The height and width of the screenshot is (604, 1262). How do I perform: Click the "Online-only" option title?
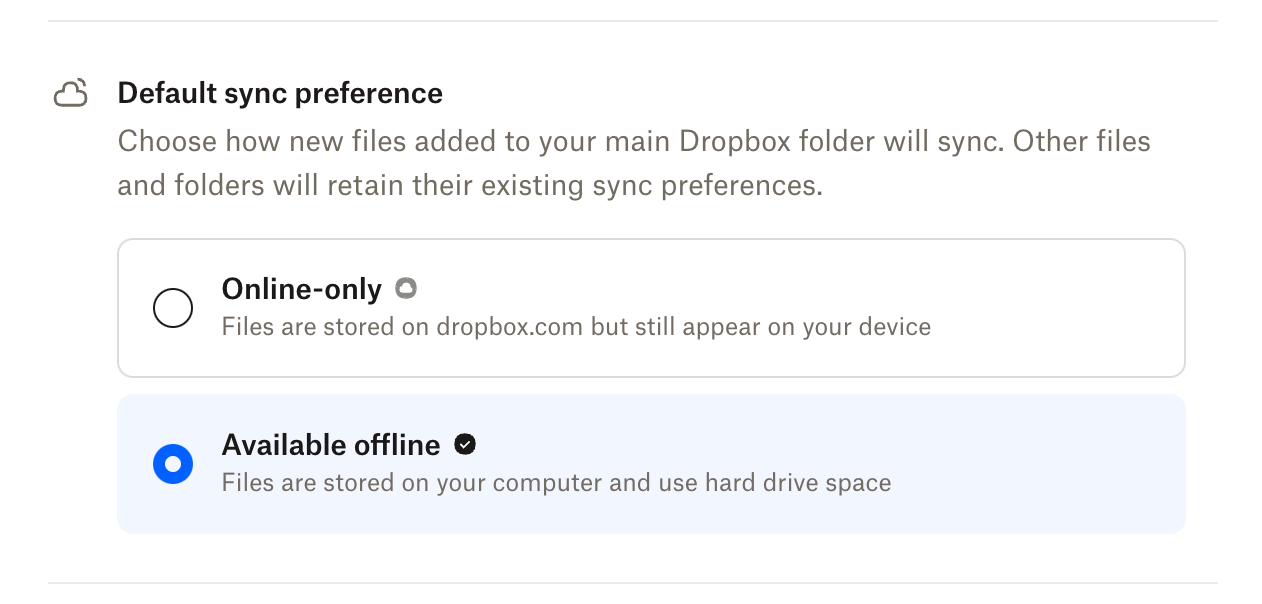301,289
